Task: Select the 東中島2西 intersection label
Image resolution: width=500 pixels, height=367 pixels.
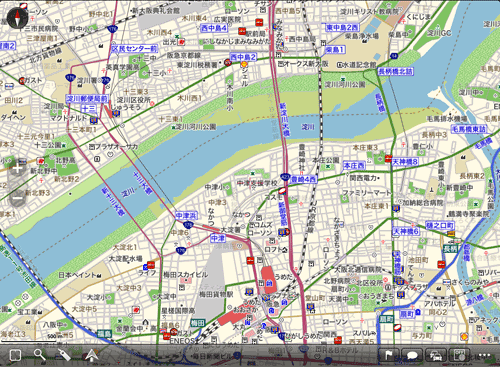Action: pyautogui.click(x=342, y=27)
